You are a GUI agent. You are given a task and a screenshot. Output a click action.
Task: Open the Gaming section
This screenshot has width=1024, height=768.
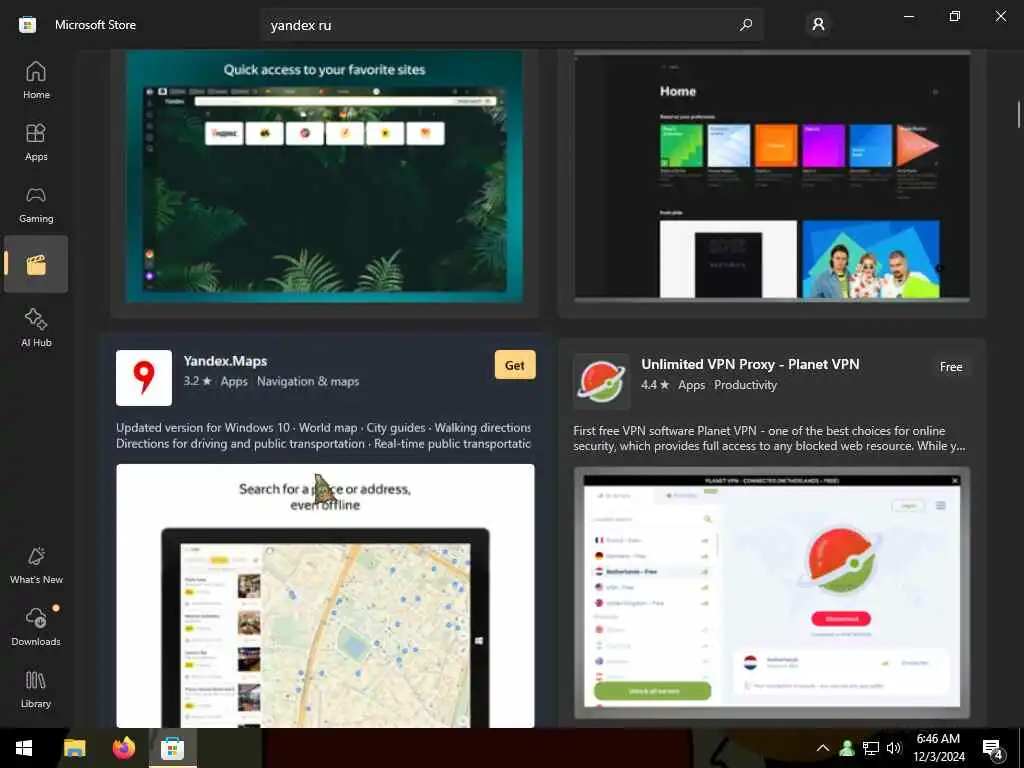click(36, 204)
